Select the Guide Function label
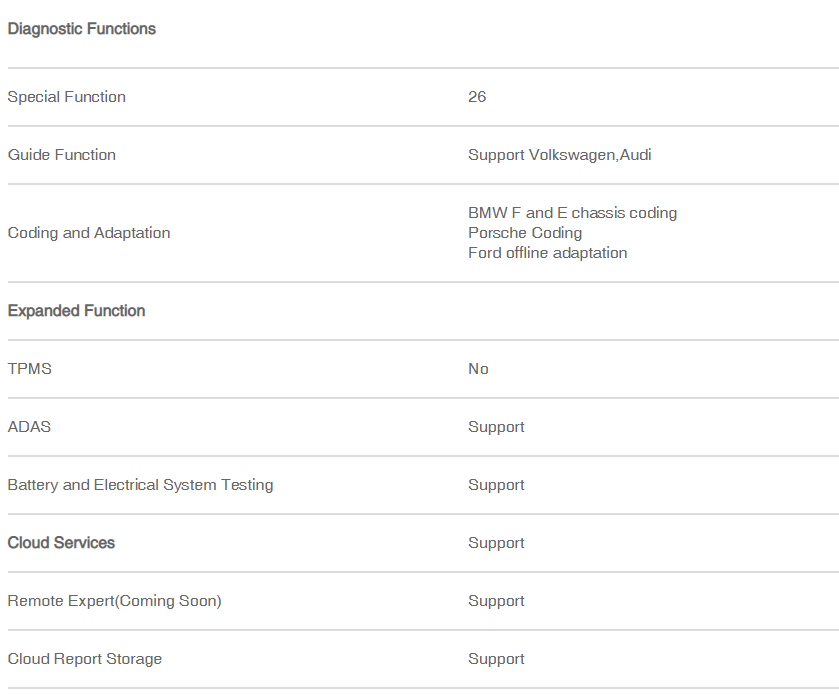Screen dimensions: 839x695 (x=62, y=155)
